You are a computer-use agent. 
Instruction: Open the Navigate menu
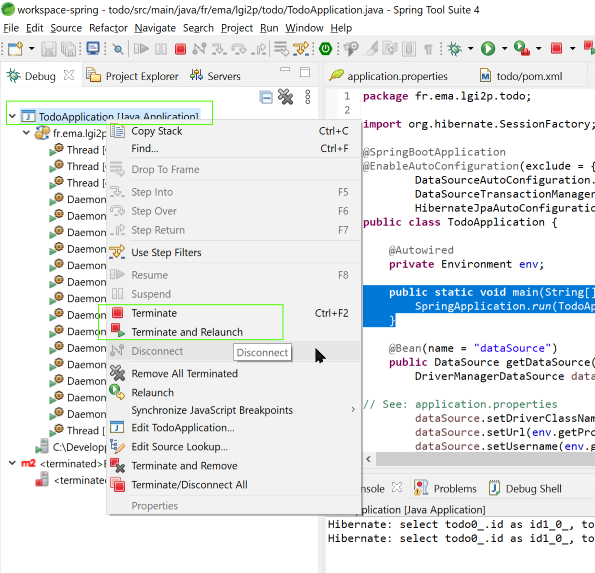155,28
